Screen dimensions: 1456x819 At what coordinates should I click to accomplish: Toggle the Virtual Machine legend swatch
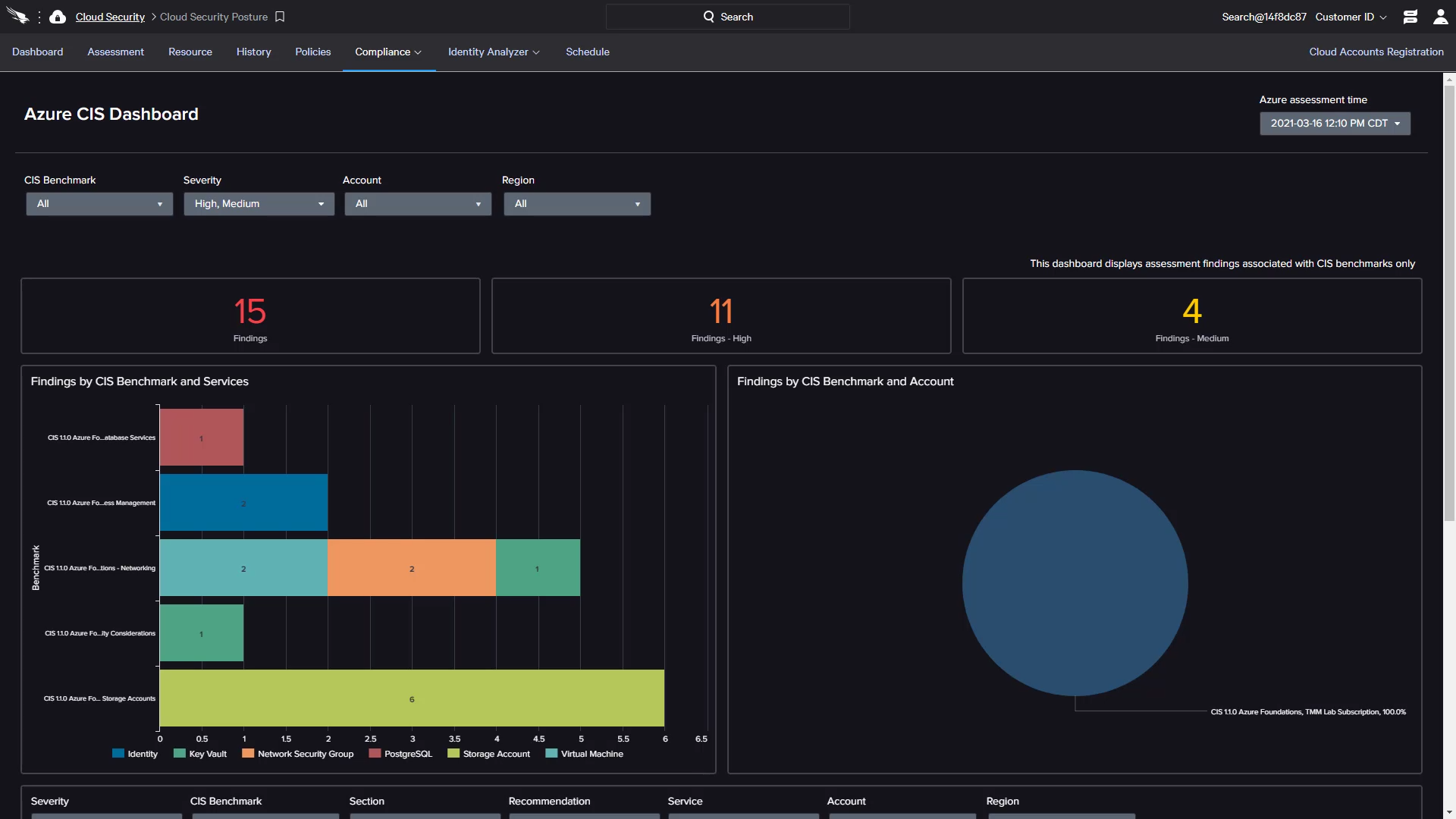[x=551, y=754]
